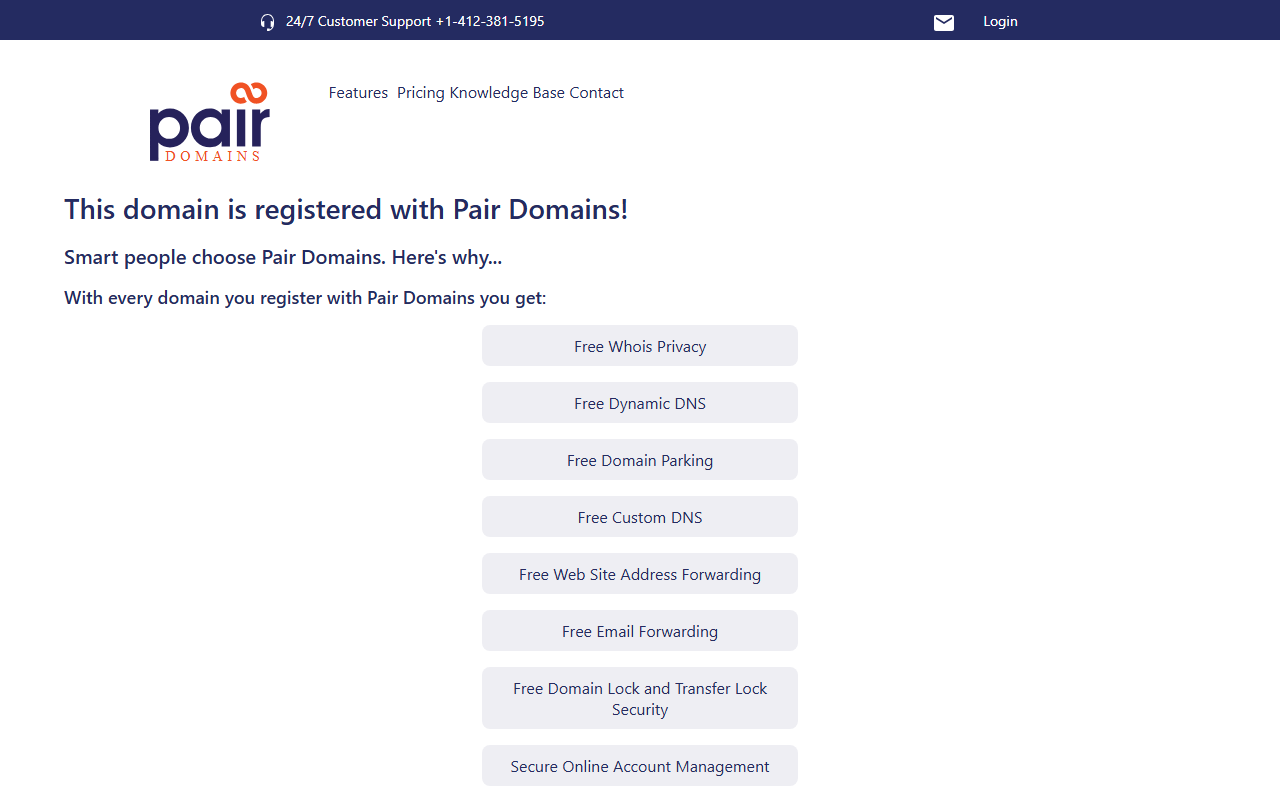Choose Free Domain Parking

click(x=640, y=460)
